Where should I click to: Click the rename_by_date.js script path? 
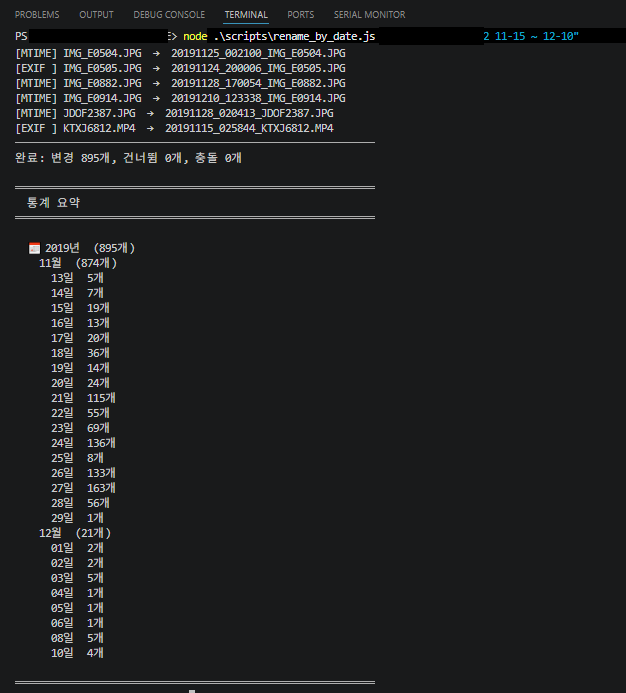294,36
